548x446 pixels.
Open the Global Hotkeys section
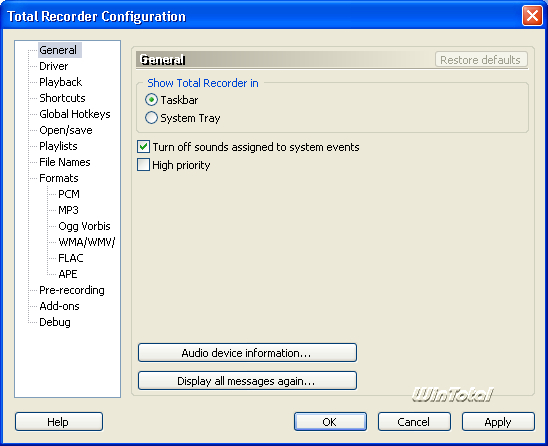(x=75, y=114)
